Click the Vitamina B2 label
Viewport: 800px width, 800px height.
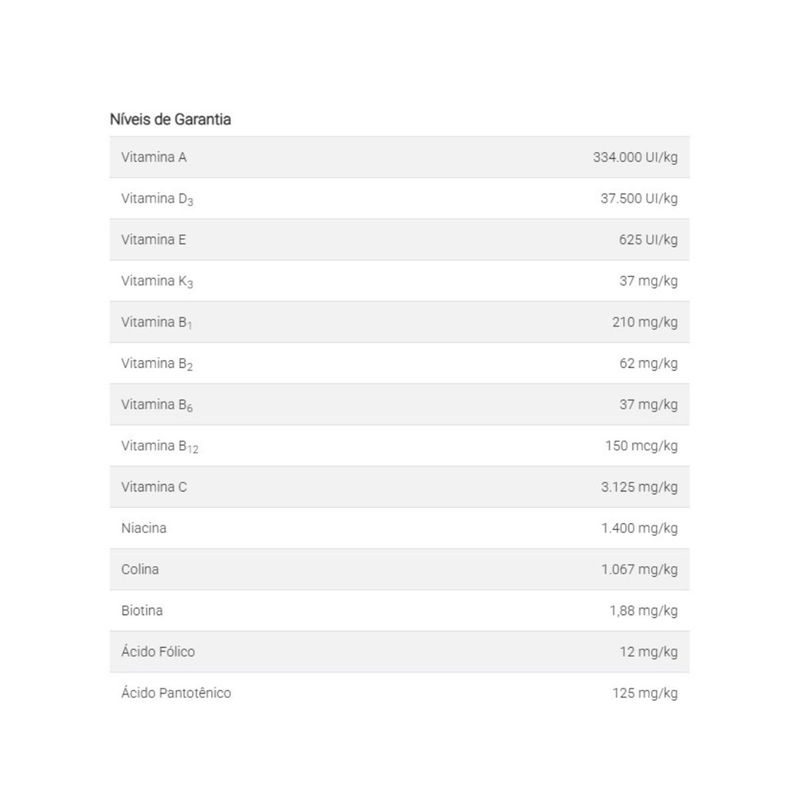157,364
